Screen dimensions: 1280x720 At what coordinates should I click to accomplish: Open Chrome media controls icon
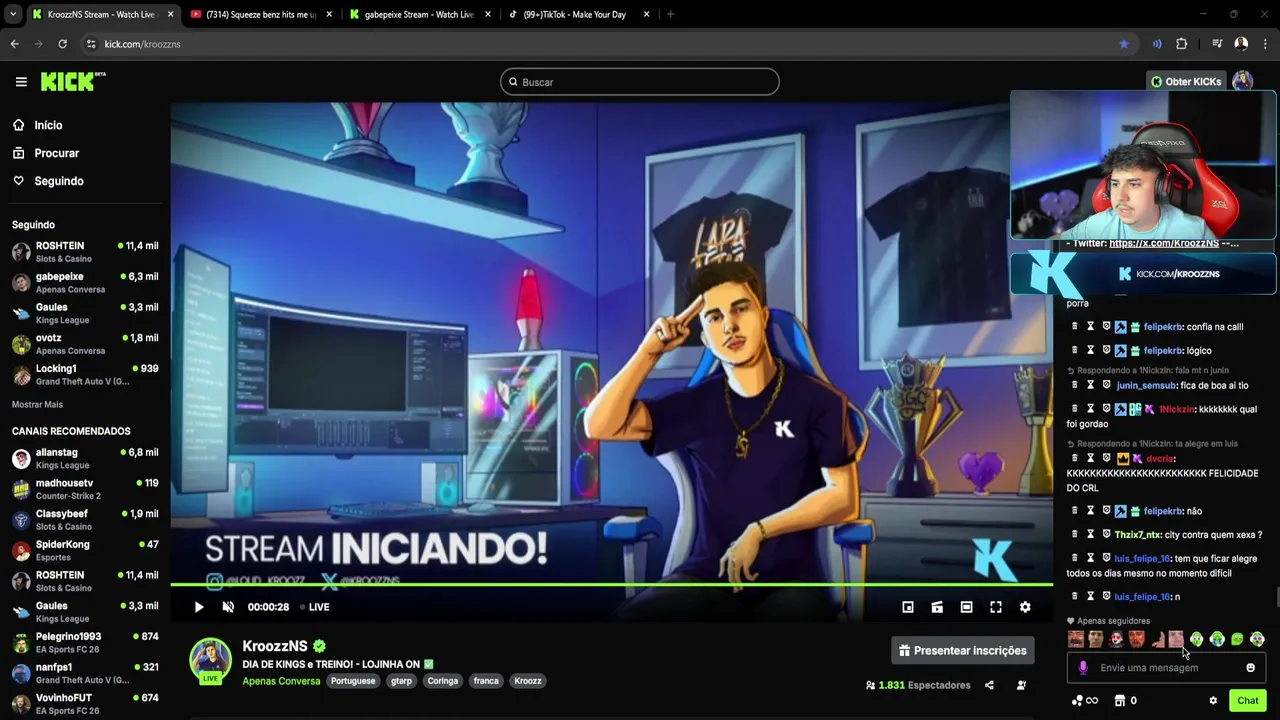pyautogui.click(x=1217, y=44)
